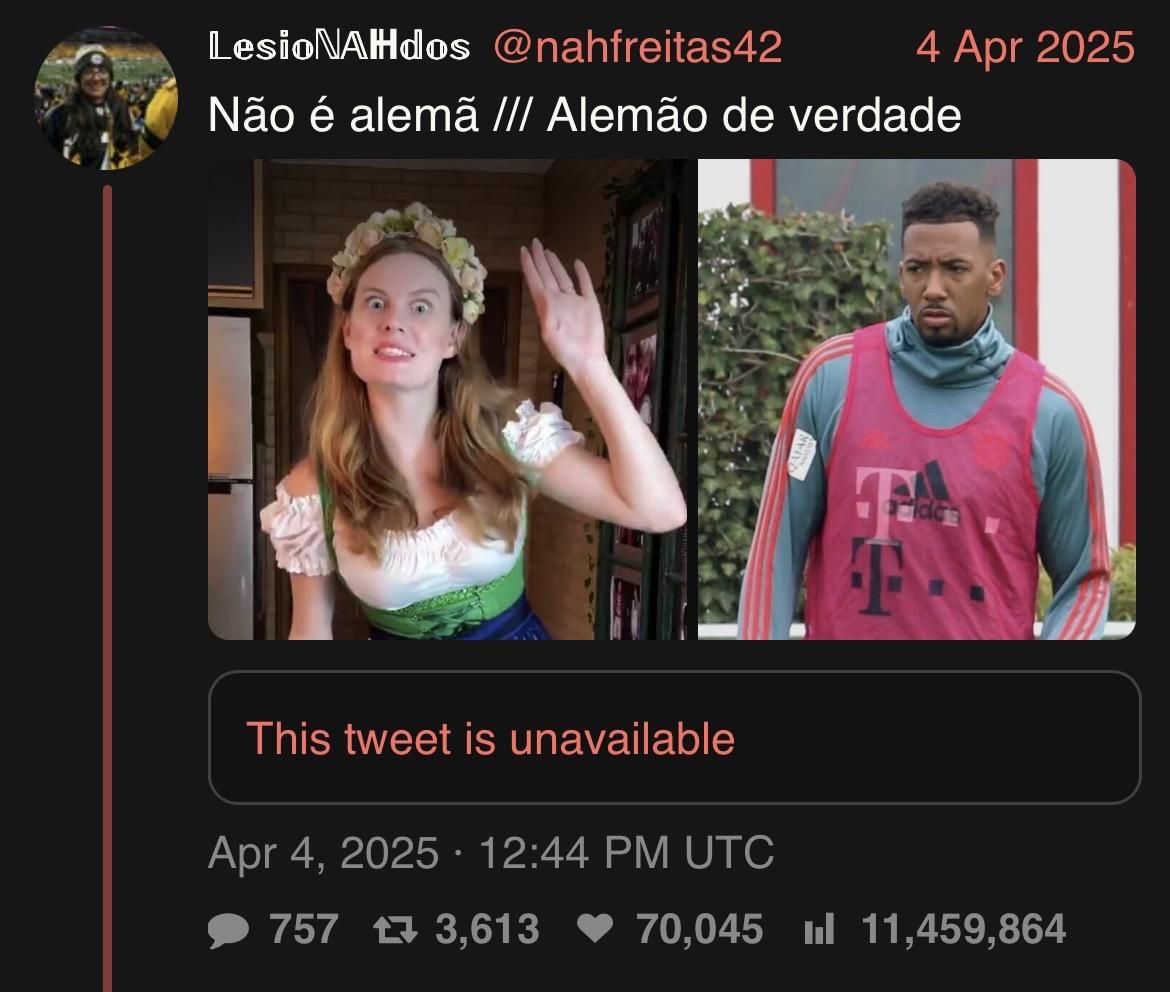Click the views bar chart icon
1170x992 pixels.
819,930
